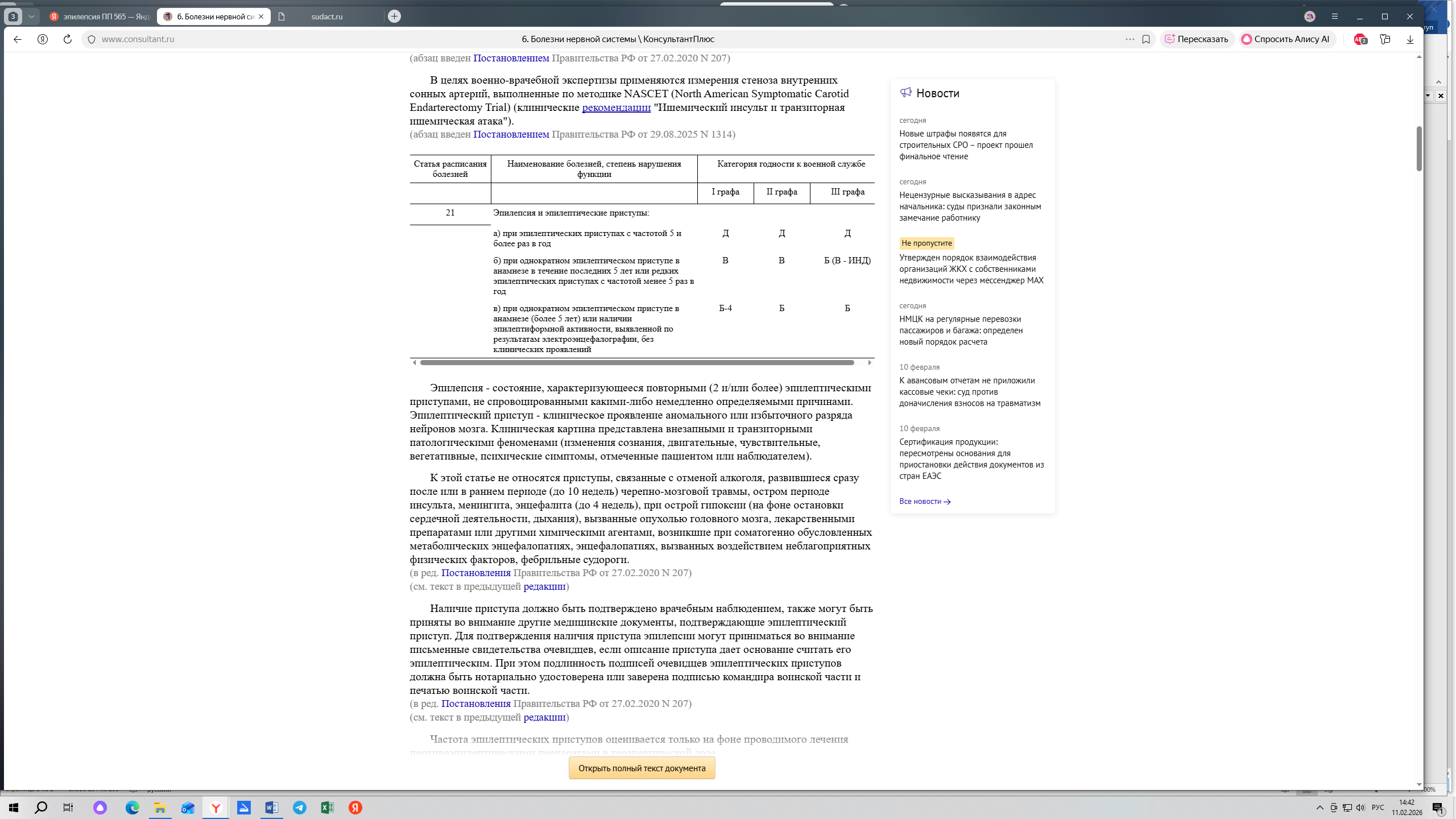Image resolution: width=1456 pixels, height=819 pixels.
Task: Open site protection shield info
Action: (92, 39)
